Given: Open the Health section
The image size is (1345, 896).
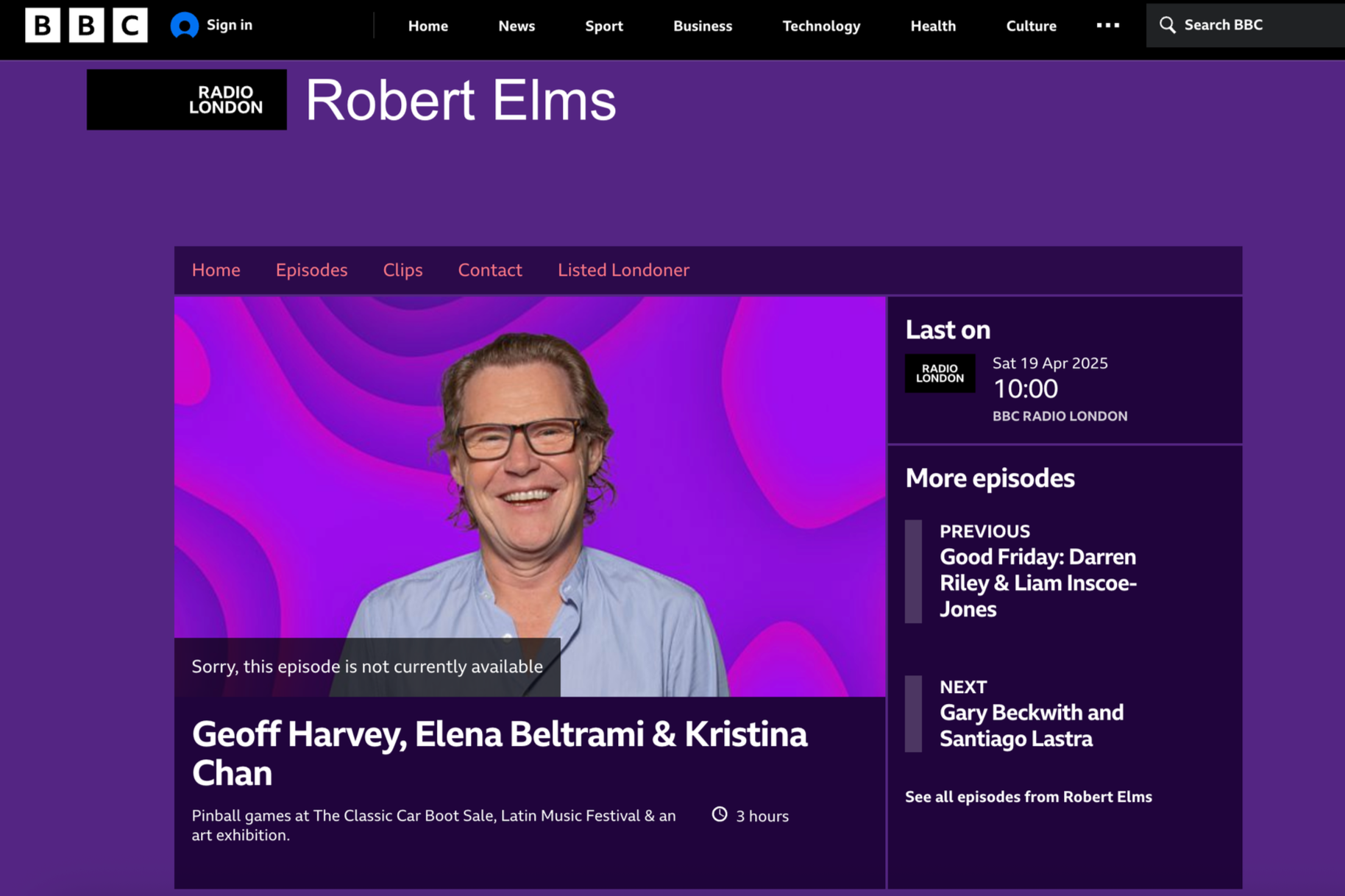Looking at the screenshot, I should pos(933,26).
